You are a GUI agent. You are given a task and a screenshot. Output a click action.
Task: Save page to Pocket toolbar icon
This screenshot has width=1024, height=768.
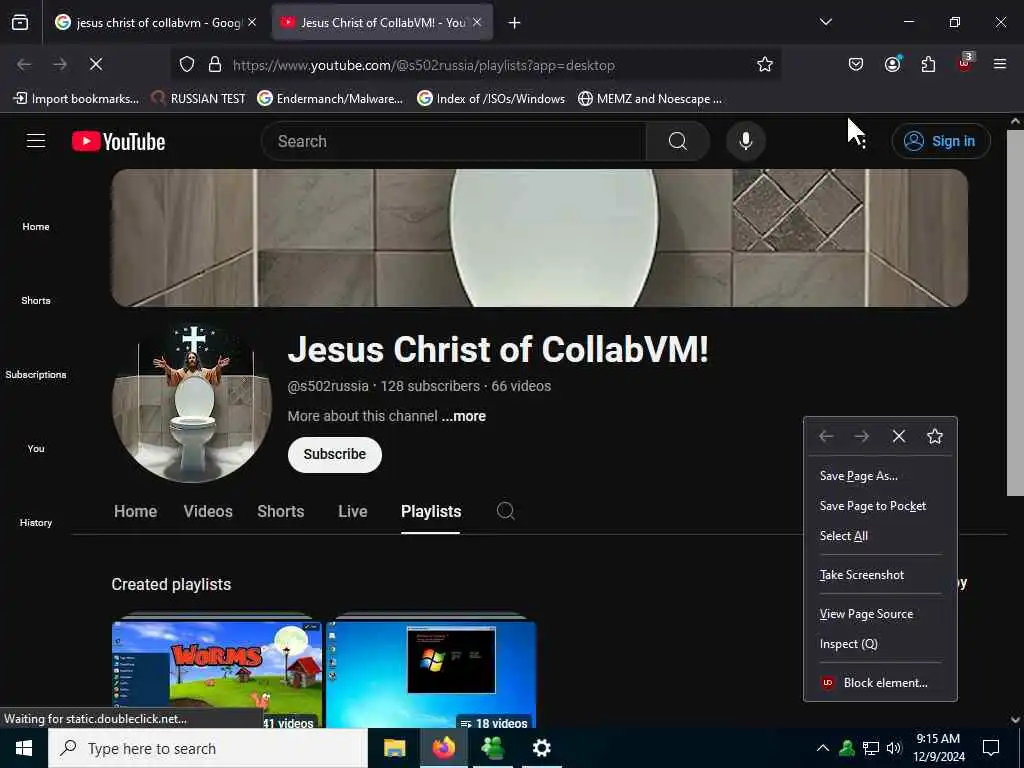[x=856, y=64]
